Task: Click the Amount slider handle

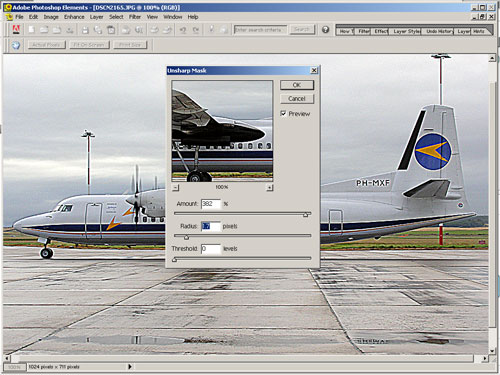Action: point(305,215)
